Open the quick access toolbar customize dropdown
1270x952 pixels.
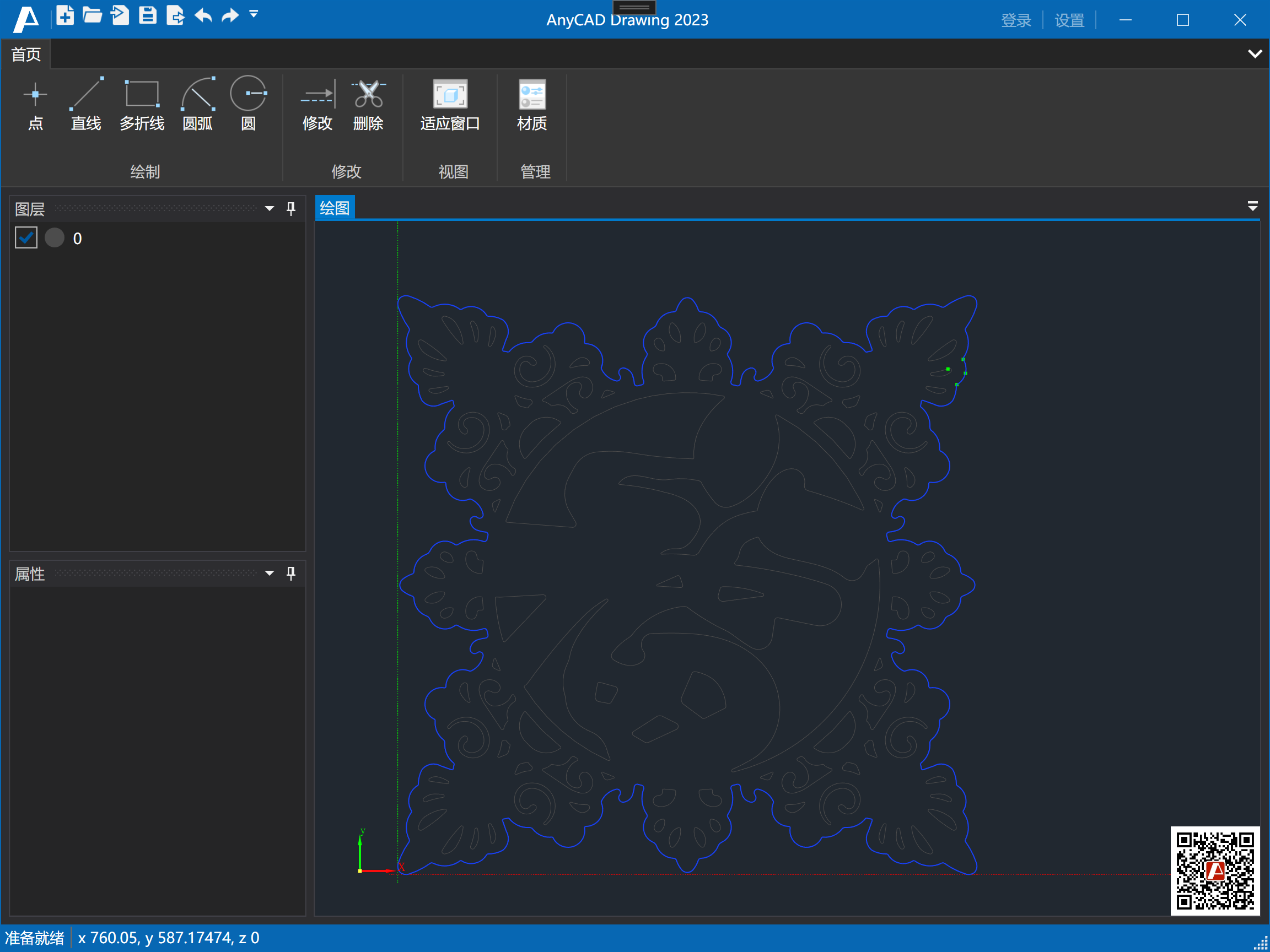pos(253,14)
